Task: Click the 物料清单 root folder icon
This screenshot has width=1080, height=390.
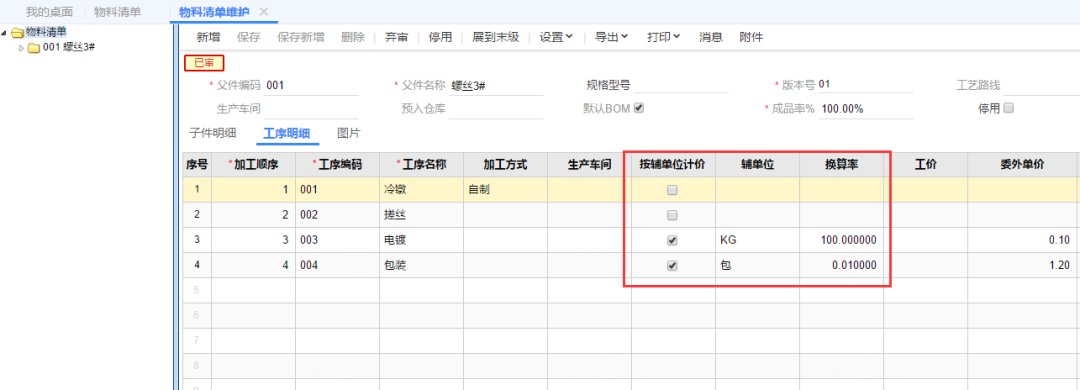Action: point(18,32)
